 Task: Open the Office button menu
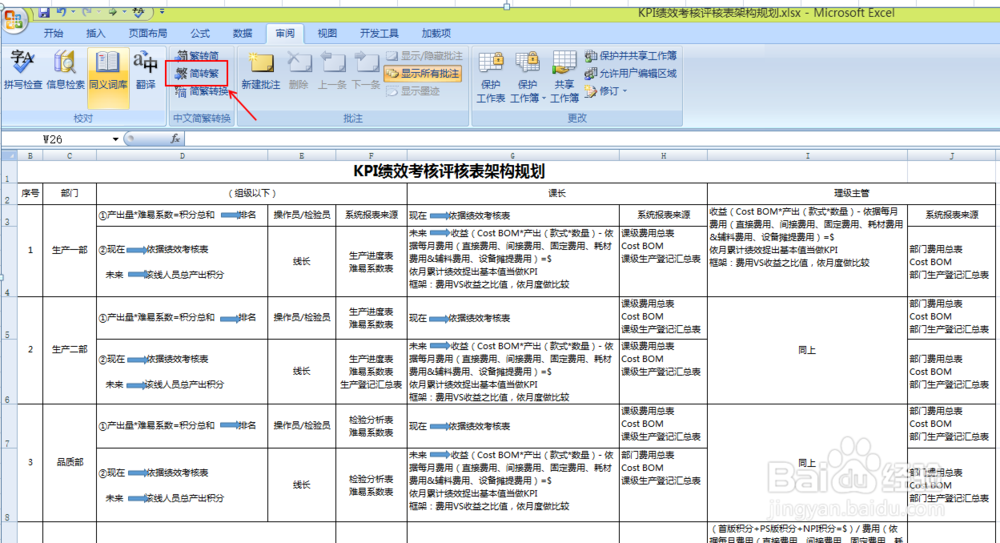13,20
